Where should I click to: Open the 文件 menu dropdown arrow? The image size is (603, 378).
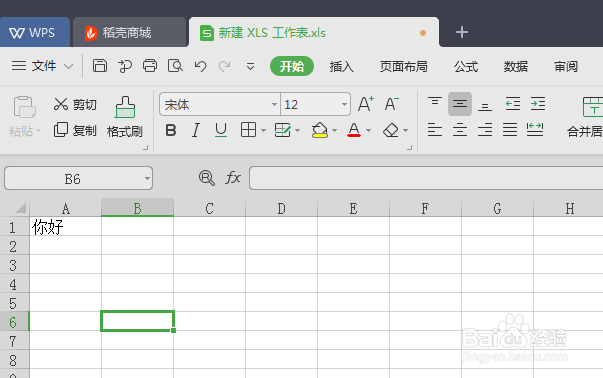[68, 67]
